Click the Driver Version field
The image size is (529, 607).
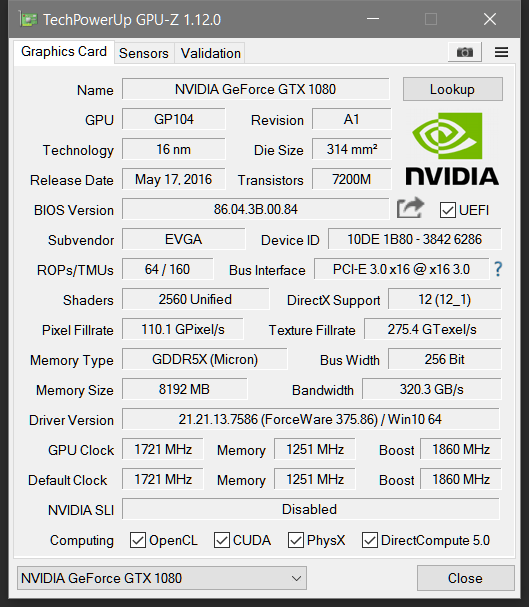click(310, 419)
